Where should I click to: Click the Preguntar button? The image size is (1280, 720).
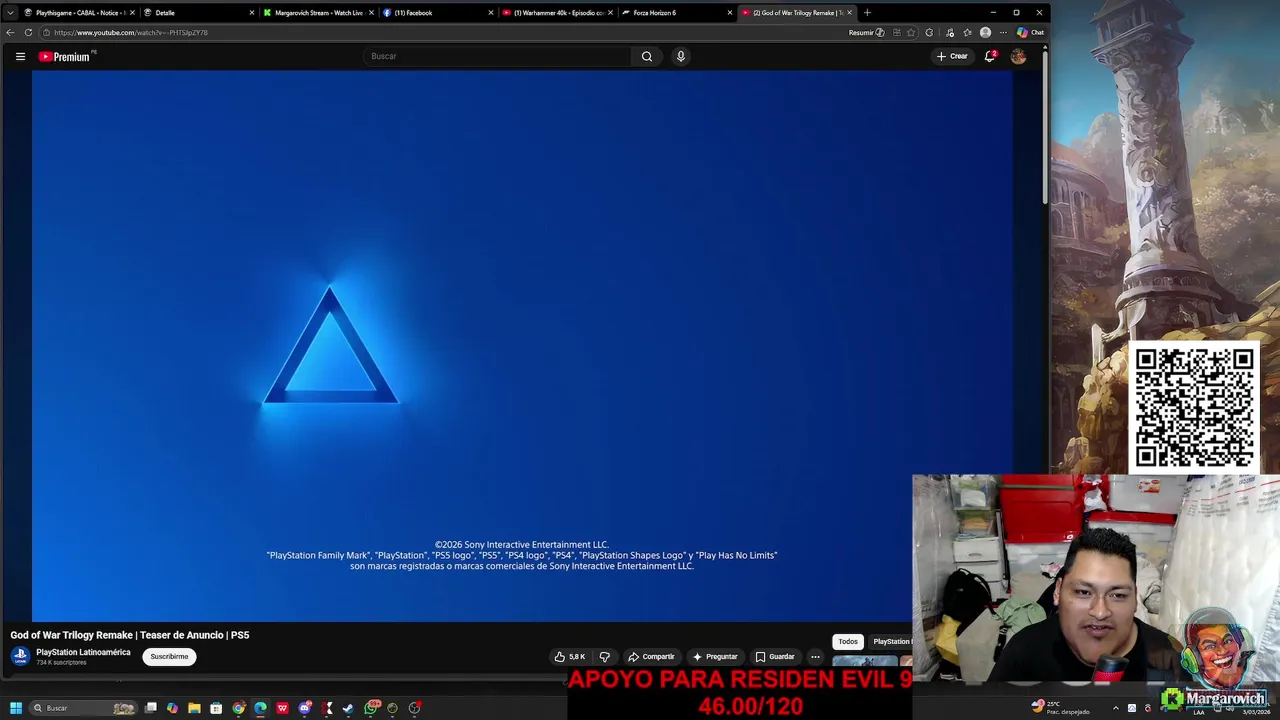click(715, 657)
